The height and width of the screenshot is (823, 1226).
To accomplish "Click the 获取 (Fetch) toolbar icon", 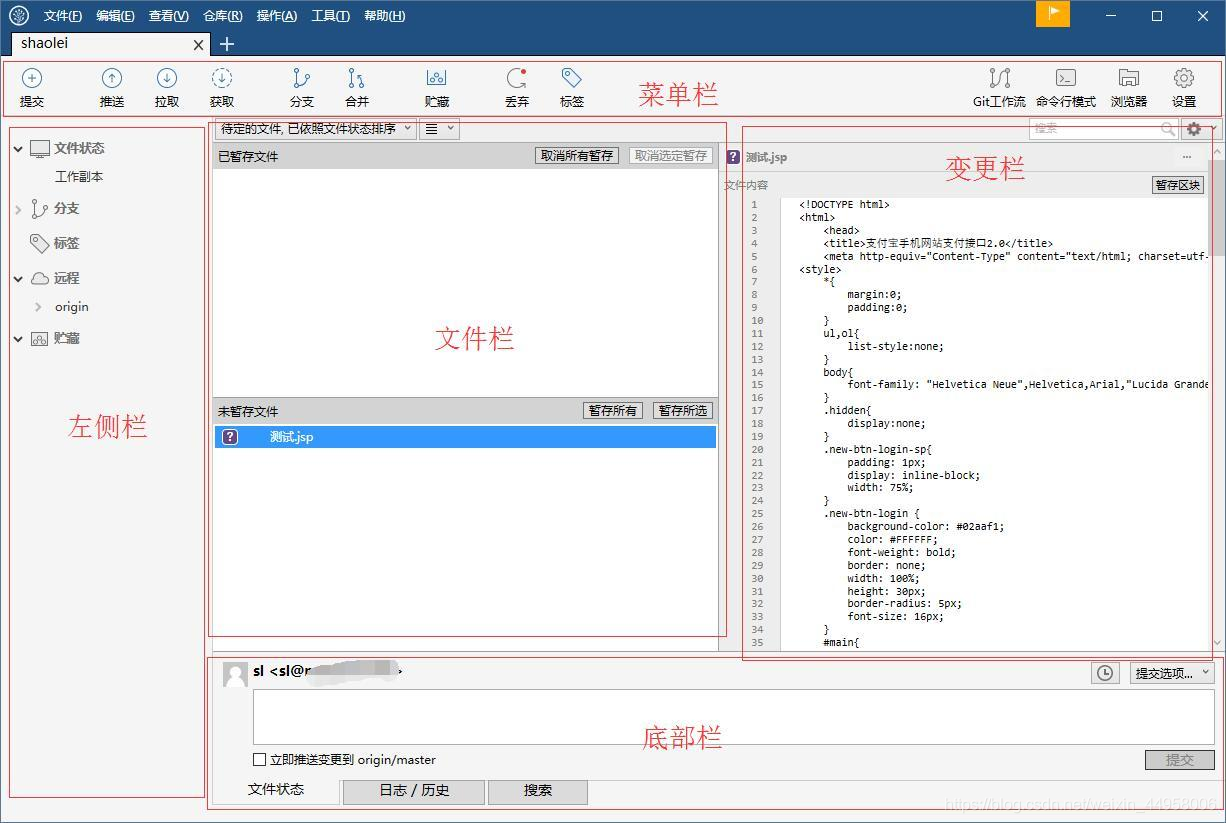I will click(222, 79).
